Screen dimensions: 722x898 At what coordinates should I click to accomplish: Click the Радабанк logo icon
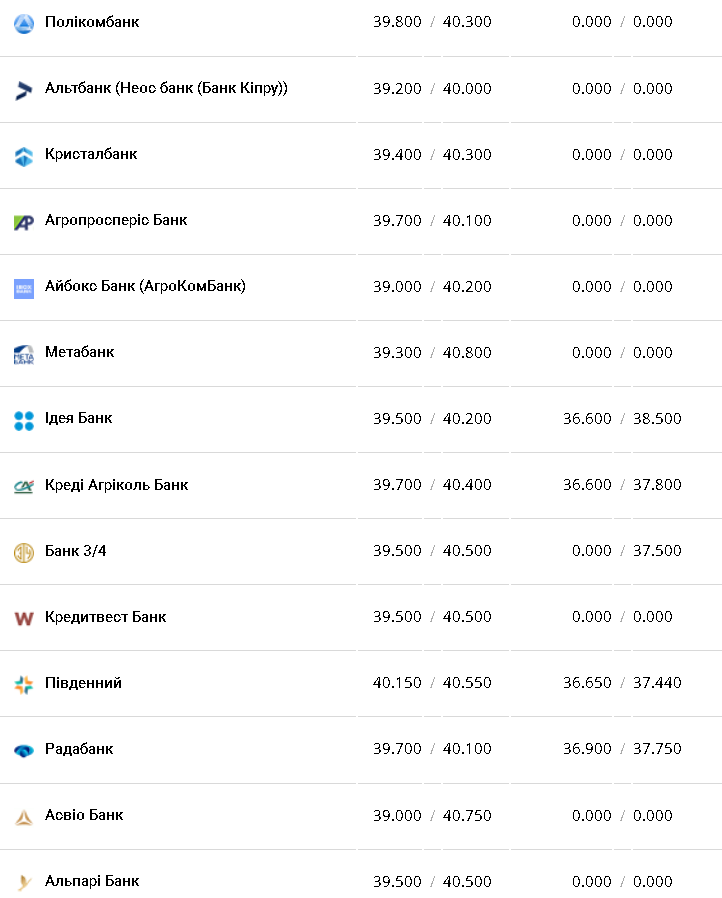coord(24,750)
